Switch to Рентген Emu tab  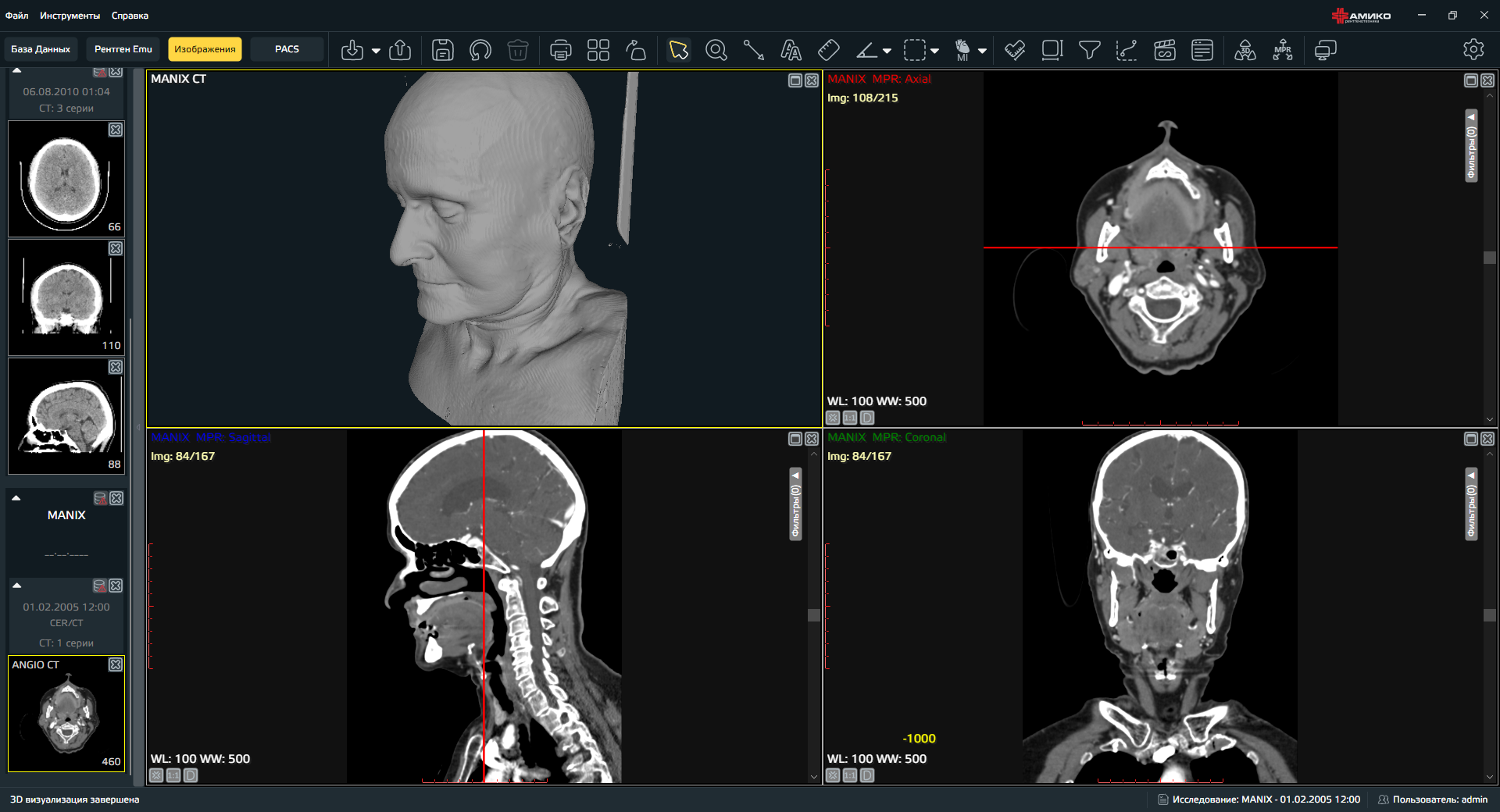tap(123, 49)
